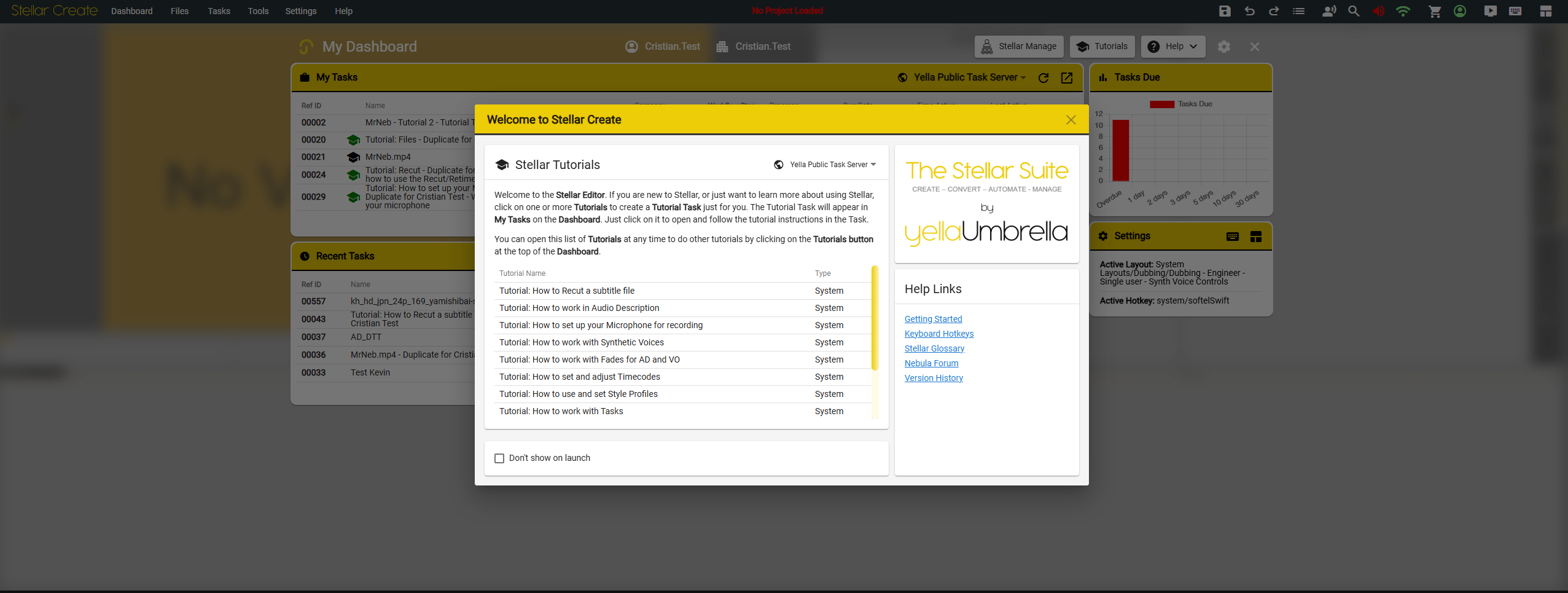Image resolution: width=1568 pixels, height=593 pixels.
Task: Open the Nebula Forum link
Action: click(931, 363)
